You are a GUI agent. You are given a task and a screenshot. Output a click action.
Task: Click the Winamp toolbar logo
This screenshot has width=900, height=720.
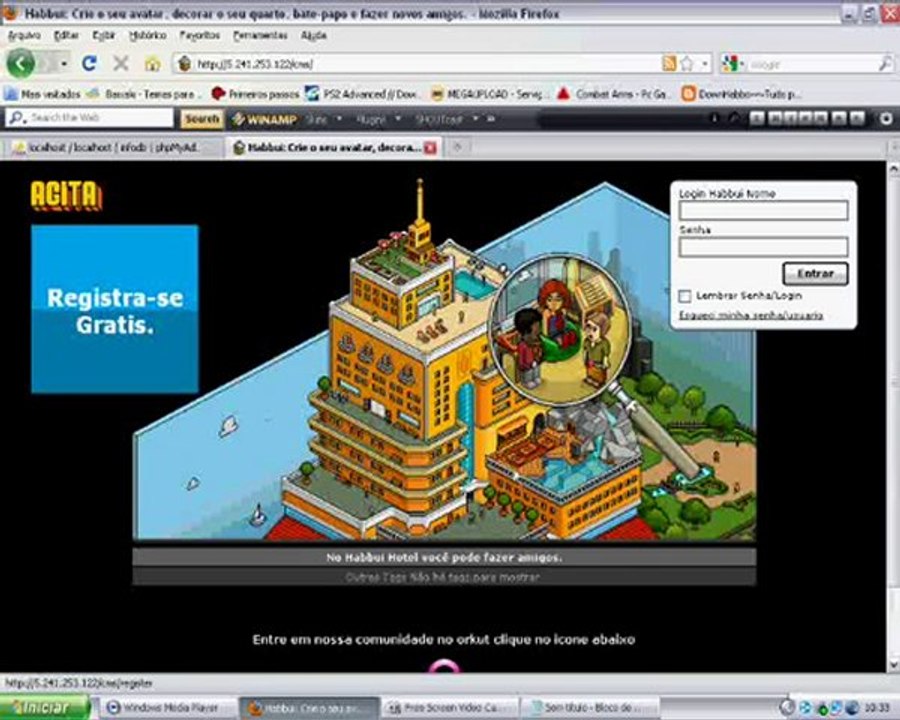point(265,119)
